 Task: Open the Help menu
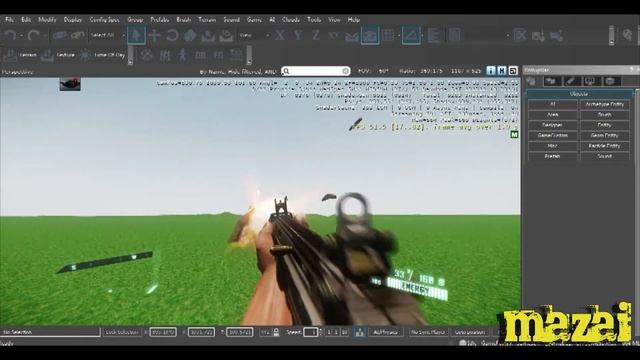(353, 20)
